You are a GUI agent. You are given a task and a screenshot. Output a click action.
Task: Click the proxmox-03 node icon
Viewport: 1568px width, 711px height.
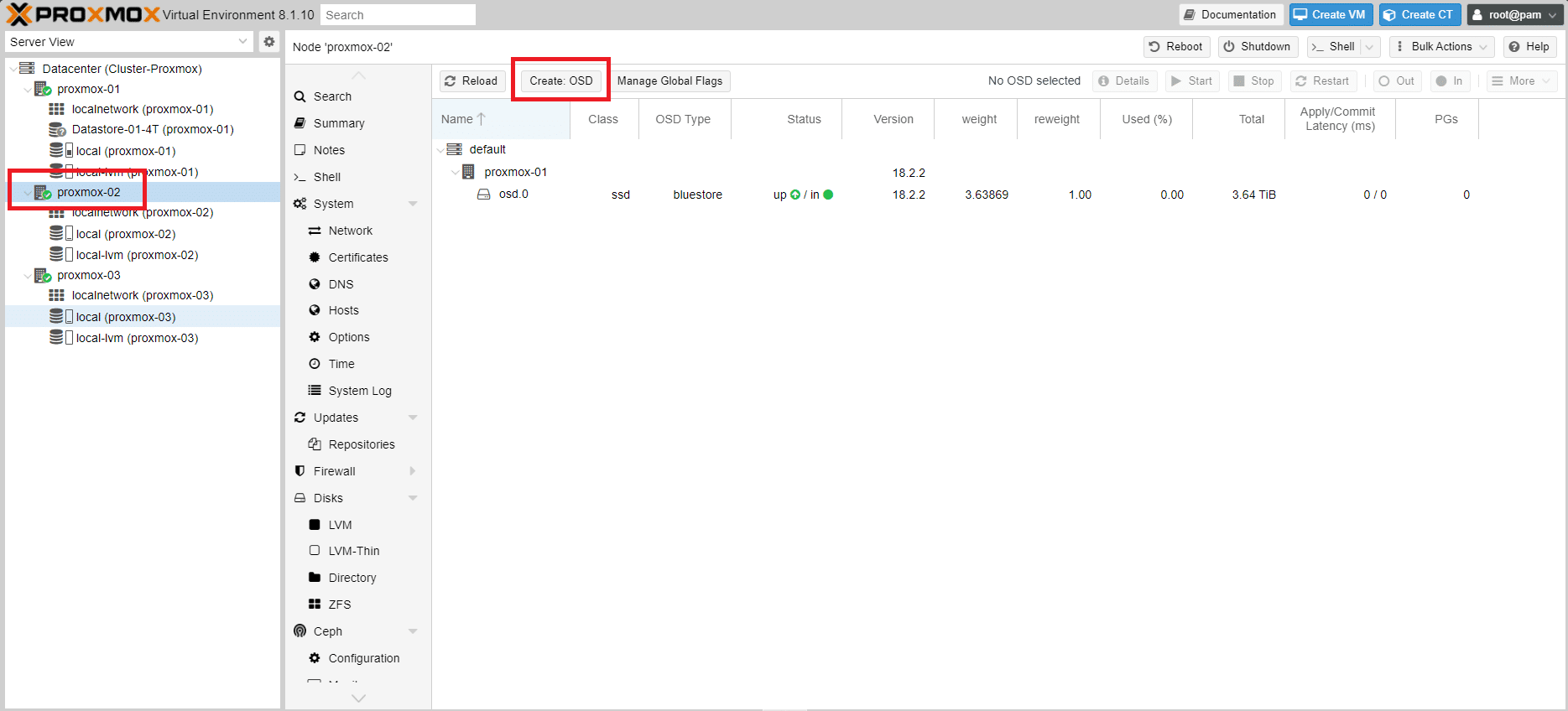43,275
